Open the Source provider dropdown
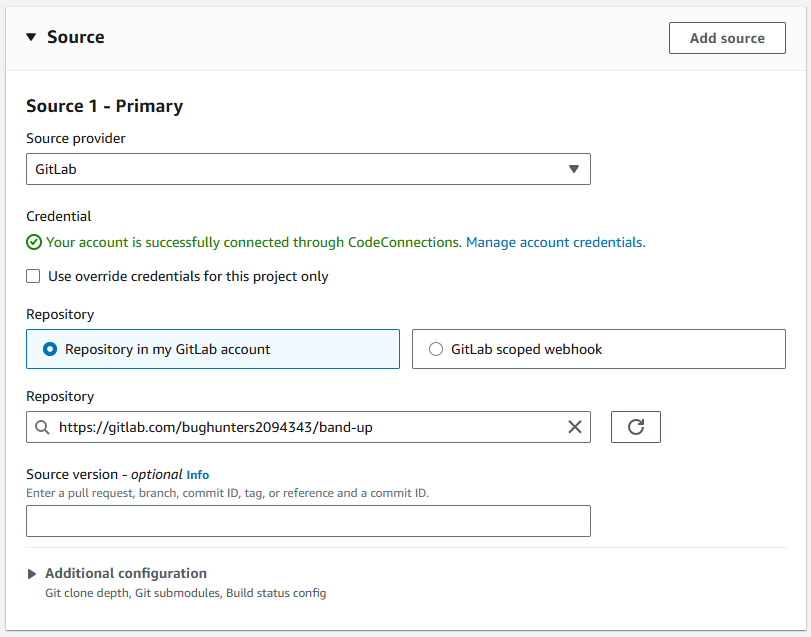Image resolution: width=811 pixels, height=637 pixels. [308, 169]
